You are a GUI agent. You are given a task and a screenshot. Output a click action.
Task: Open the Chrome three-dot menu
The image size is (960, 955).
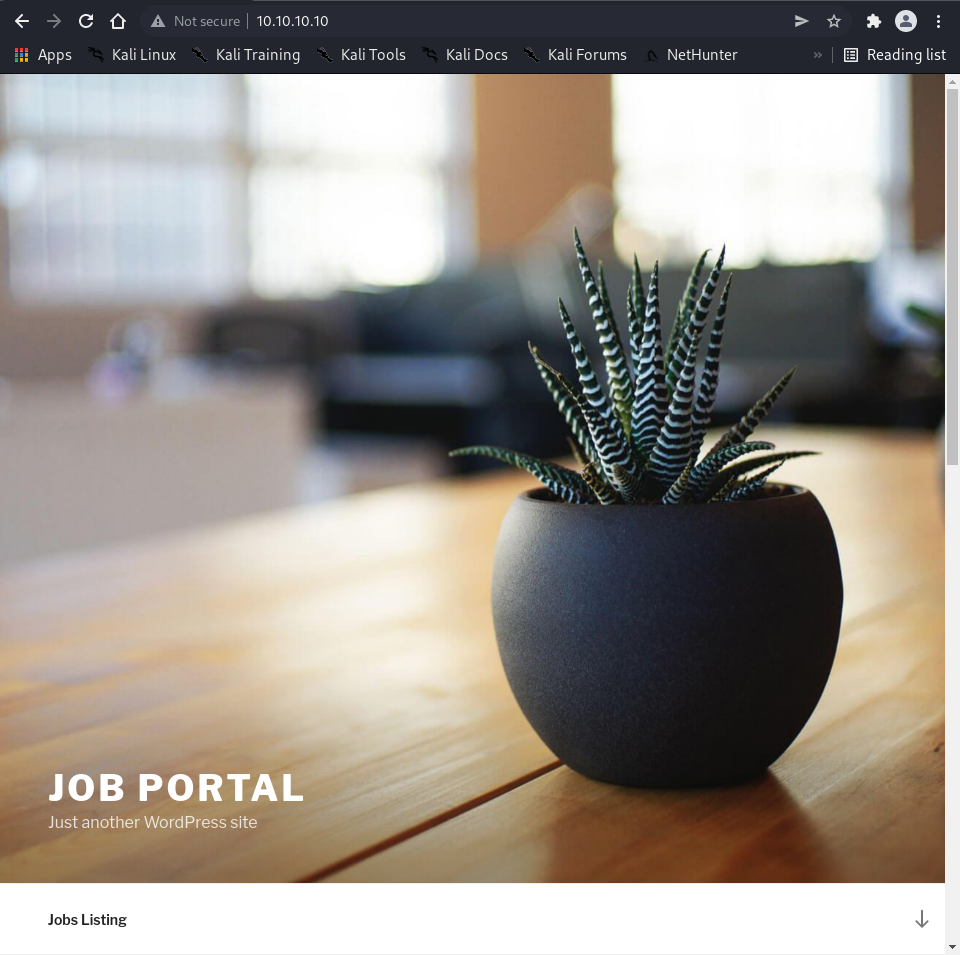938,21
